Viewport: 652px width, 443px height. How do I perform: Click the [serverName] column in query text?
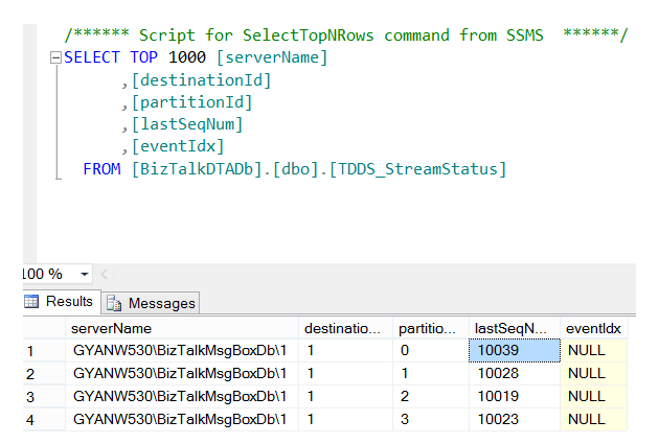[x=272, y=57]
